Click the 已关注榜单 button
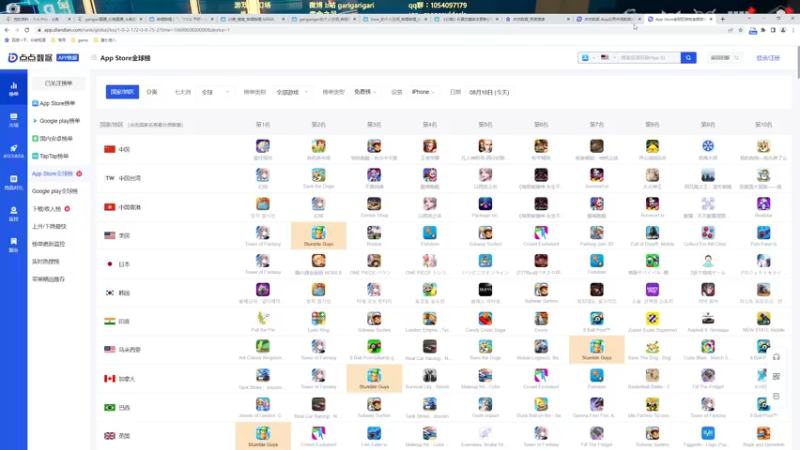 [x=59, y=83]
